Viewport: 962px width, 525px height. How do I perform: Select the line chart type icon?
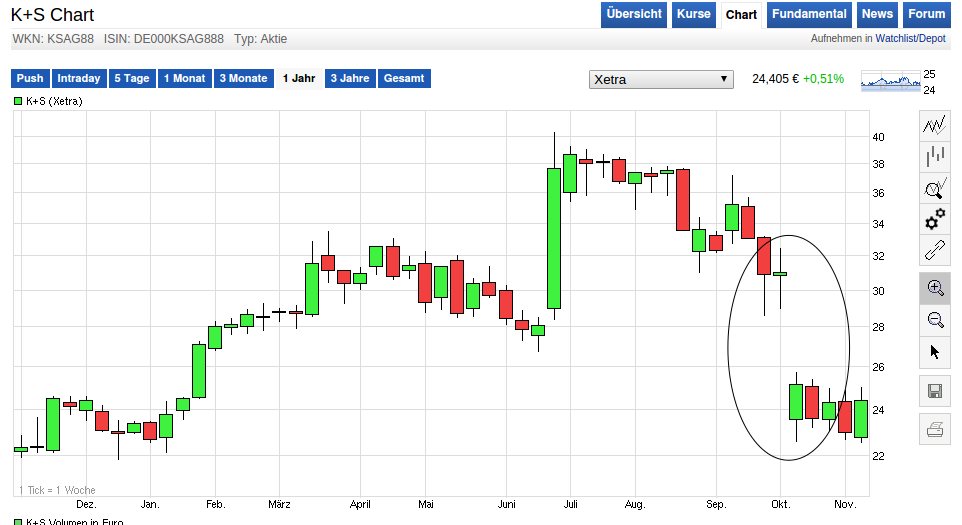pyautogui.click(x=934, y=126)
